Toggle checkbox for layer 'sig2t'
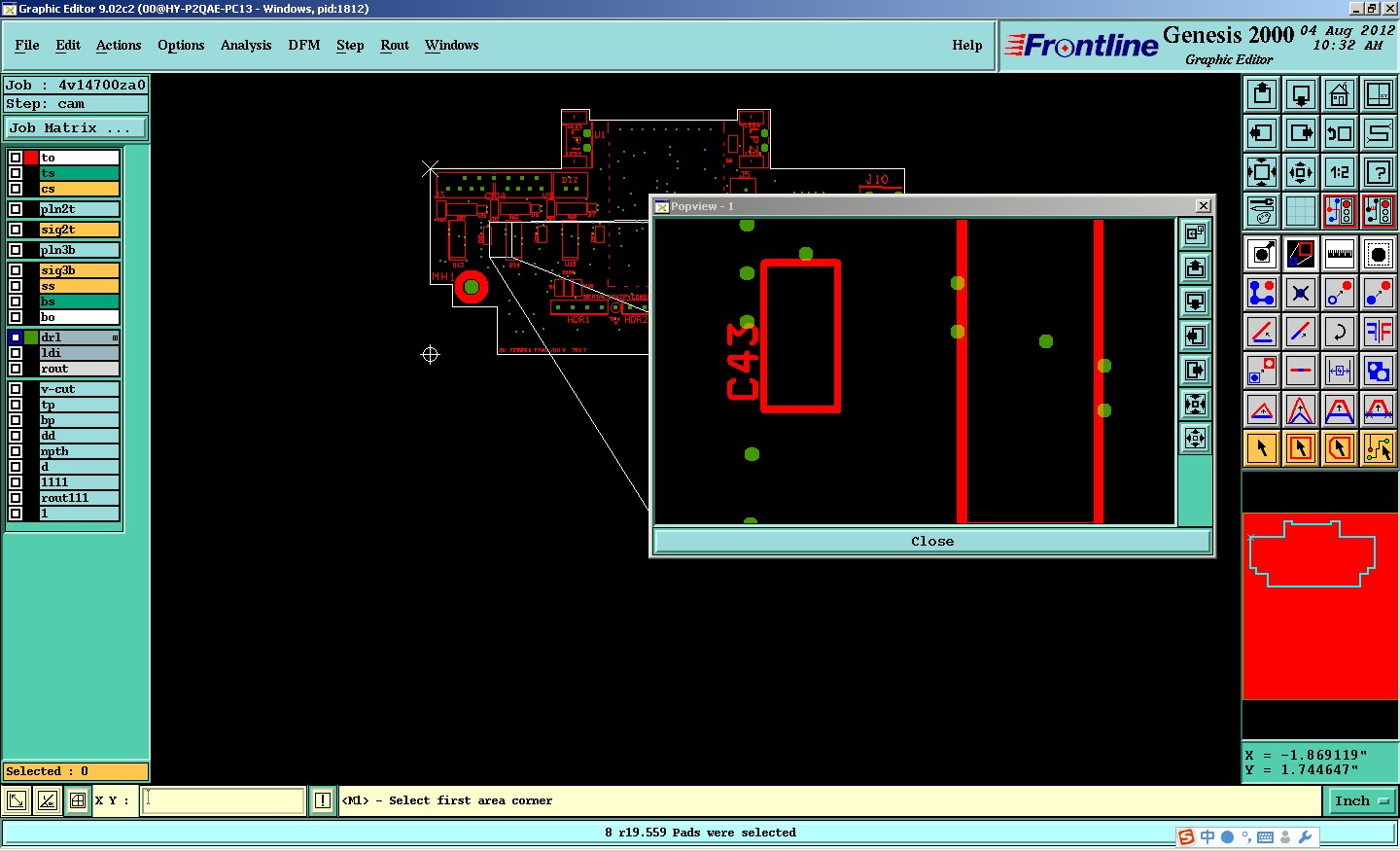The height and width of the screenshot is (852, 1400). click(x=16, y=230)
